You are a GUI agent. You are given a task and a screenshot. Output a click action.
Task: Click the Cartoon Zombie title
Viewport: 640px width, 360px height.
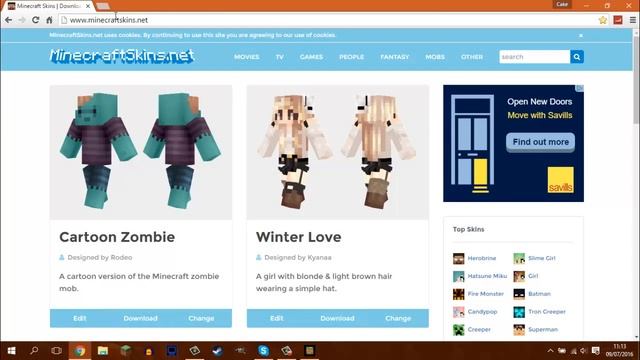tap(117, 237)
